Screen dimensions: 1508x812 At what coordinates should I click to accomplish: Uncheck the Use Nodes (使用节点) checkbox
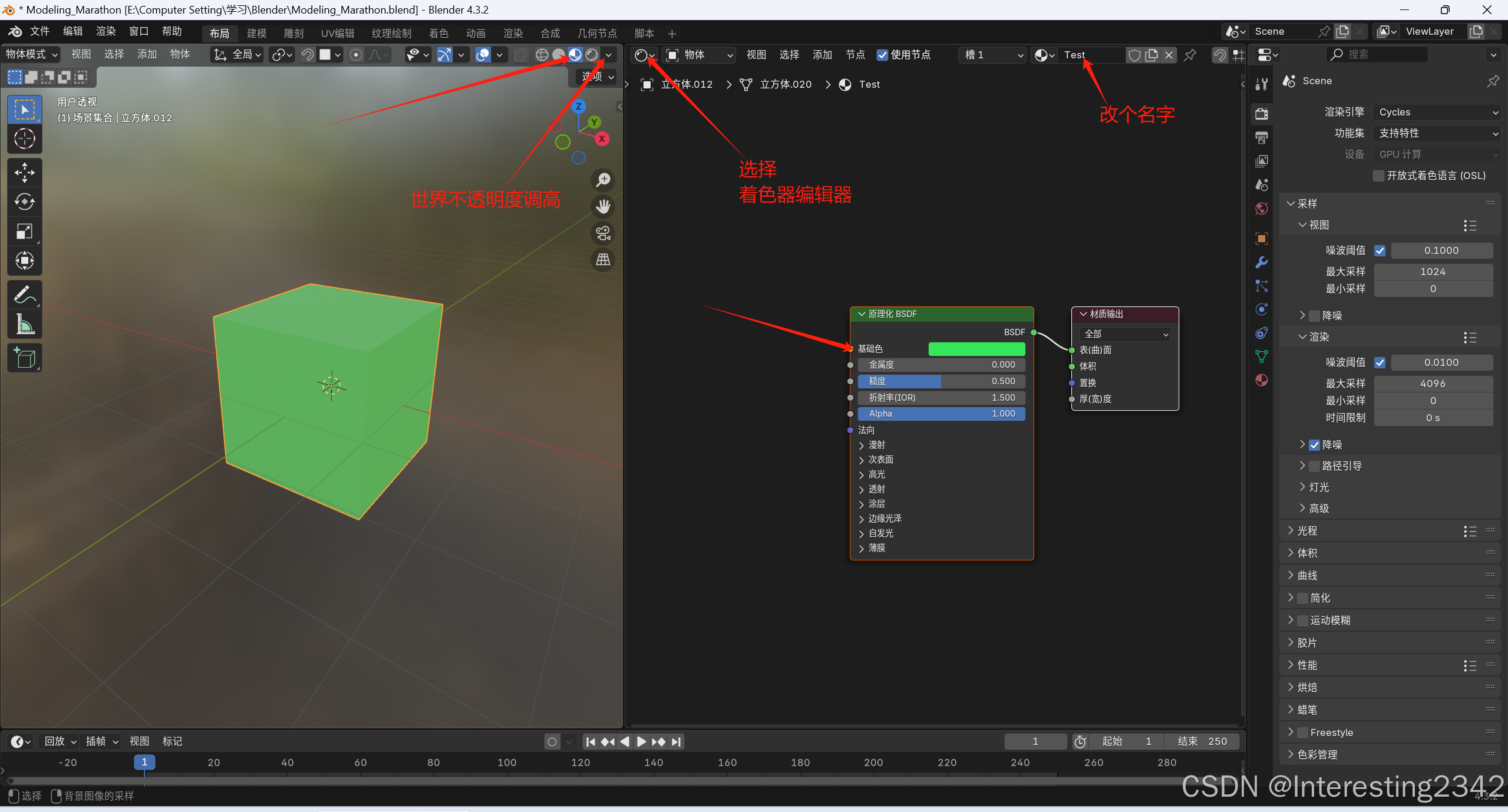pyautogui.click(x=882, y=55)
